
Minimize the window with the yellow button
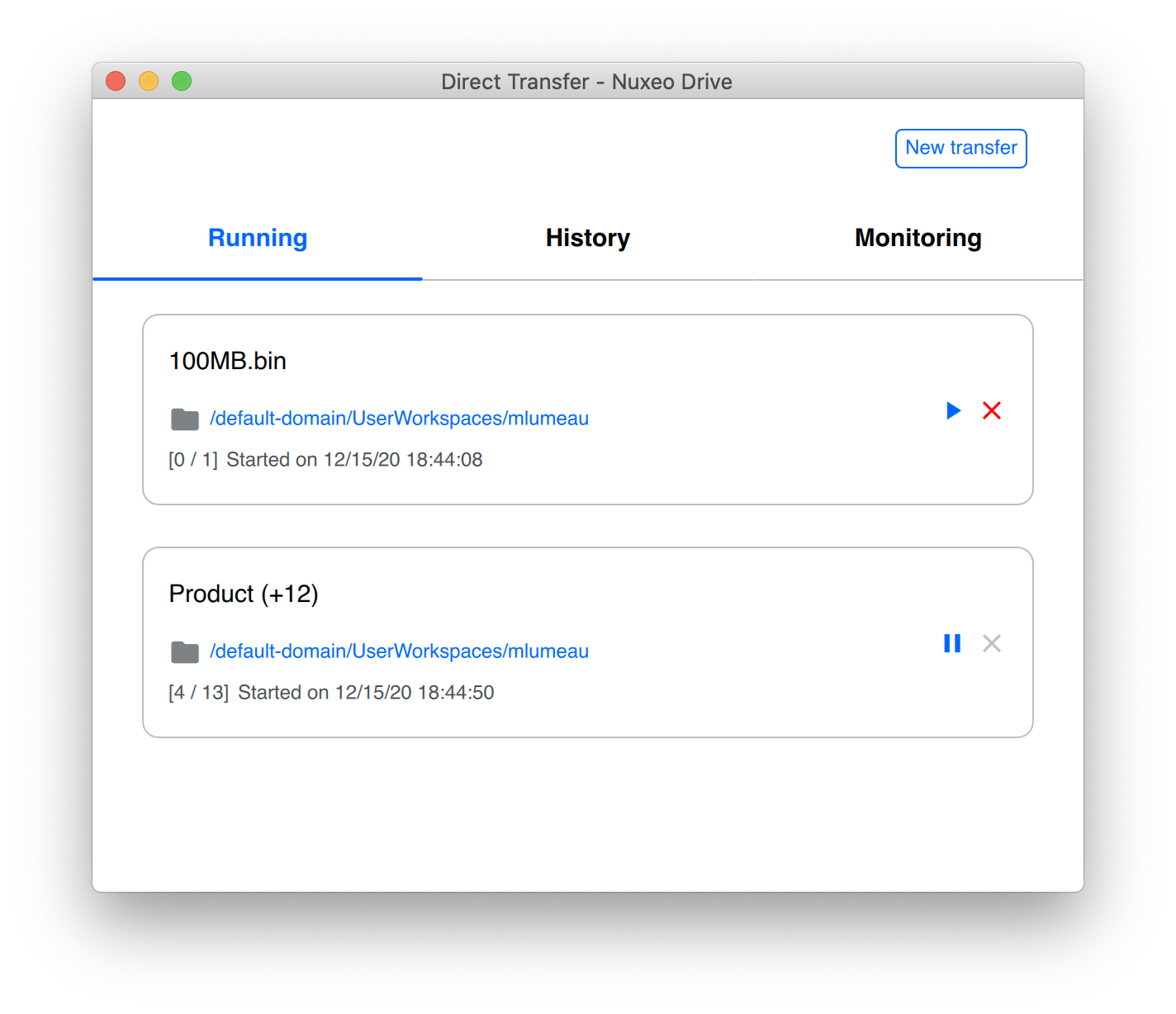click(x=149, y=81)
